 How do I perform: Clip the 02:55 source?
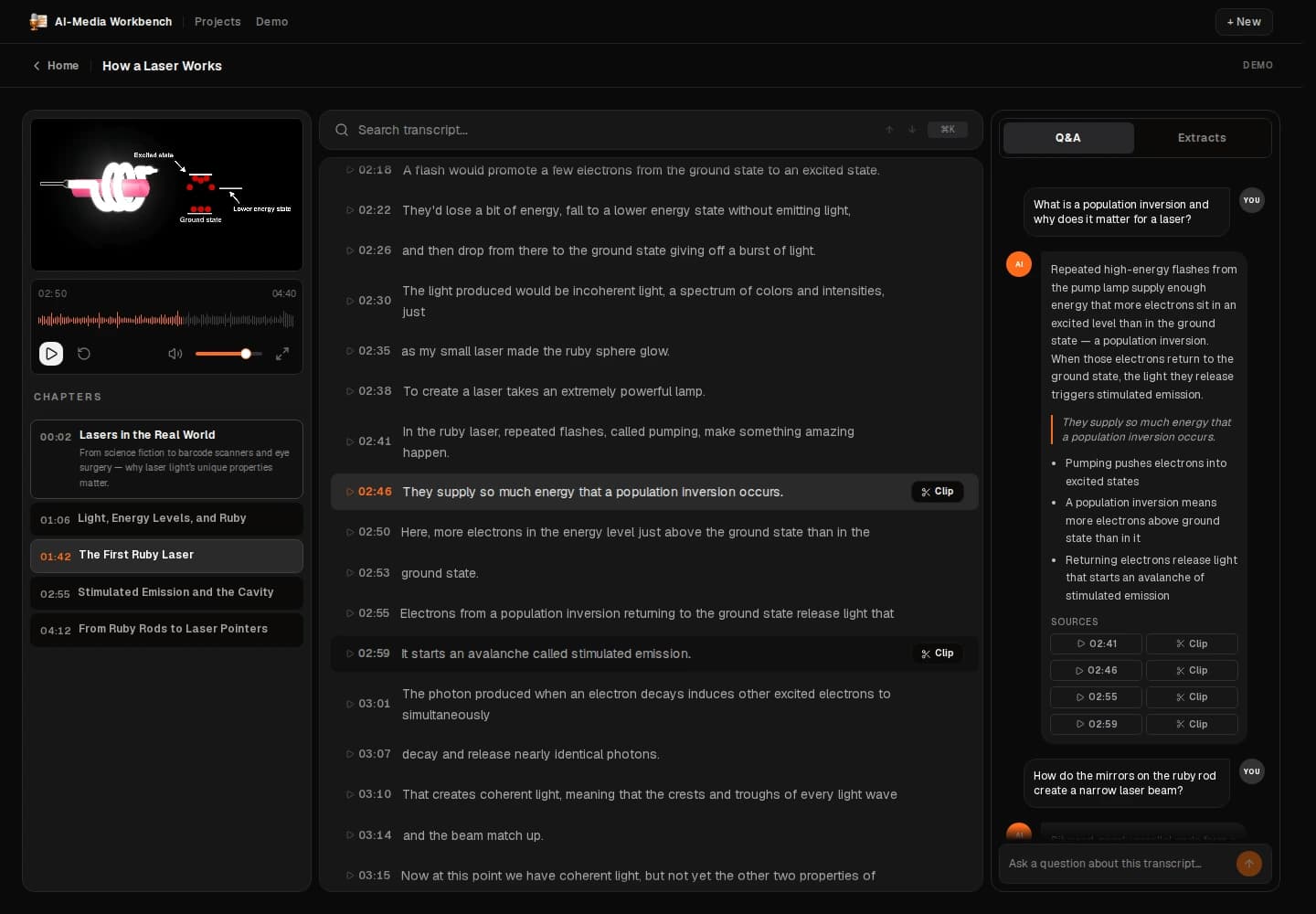coord(1192,696)
